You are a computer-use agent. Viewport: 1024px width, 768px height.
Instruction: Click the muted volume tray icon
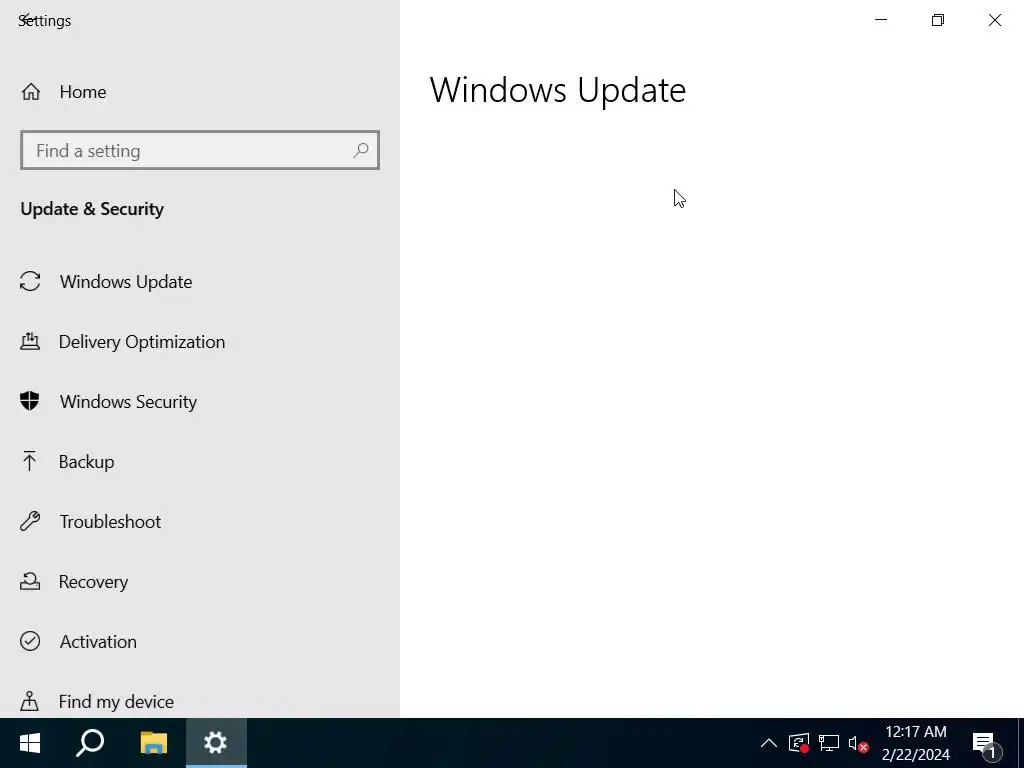click(x=858, y=743)
